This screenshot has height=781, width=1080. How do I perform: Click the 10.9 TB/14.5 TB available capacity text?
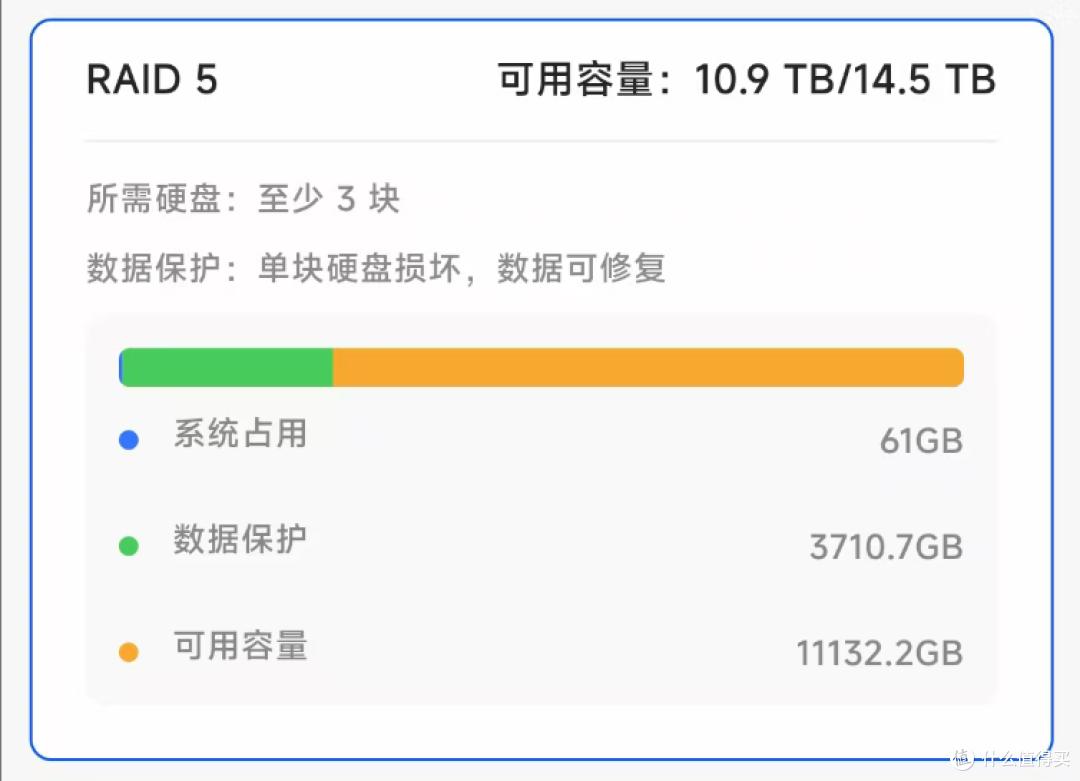746,80
